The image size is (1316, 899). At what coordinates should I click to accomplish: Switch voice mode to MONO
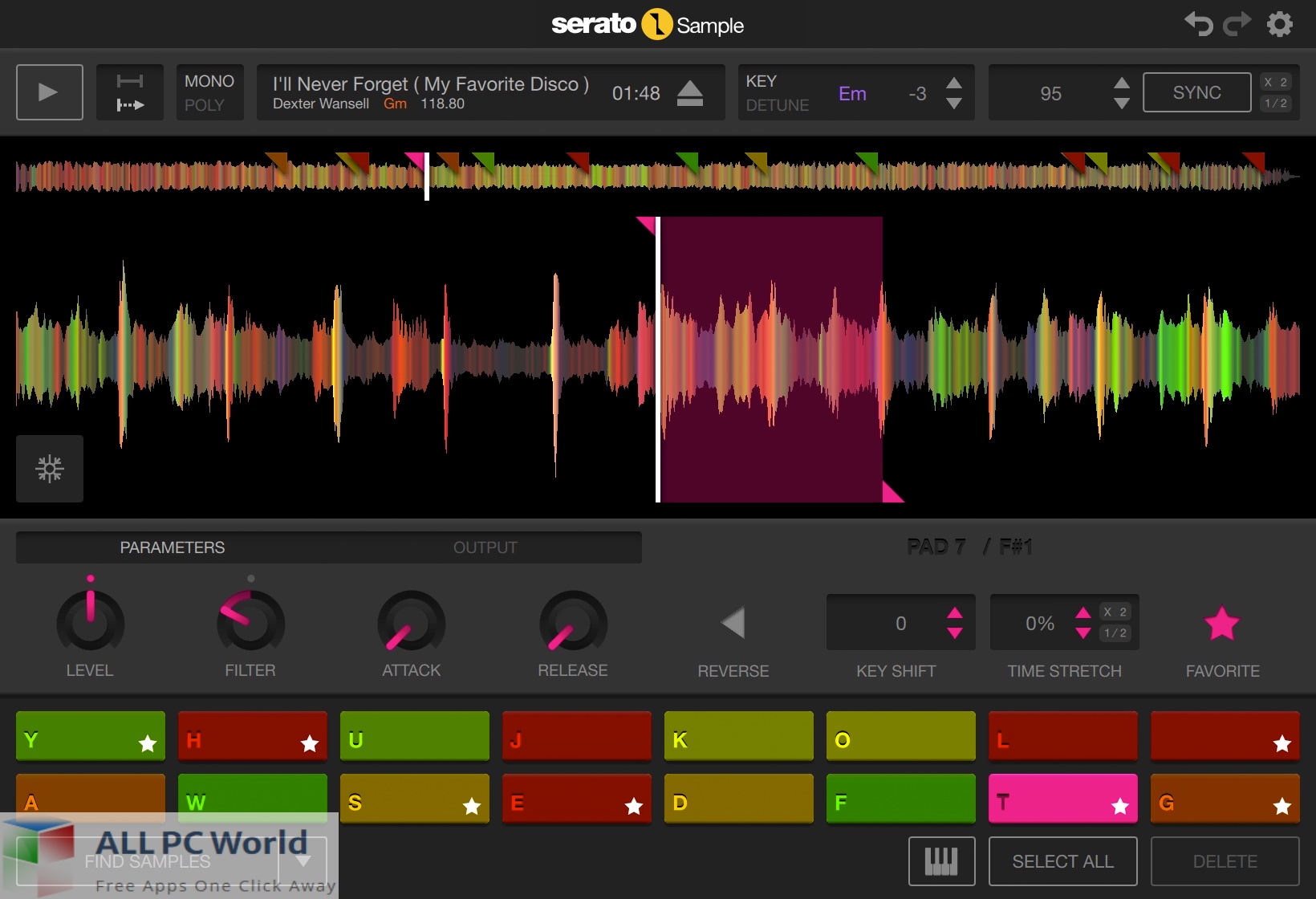[x=209, y=81]
